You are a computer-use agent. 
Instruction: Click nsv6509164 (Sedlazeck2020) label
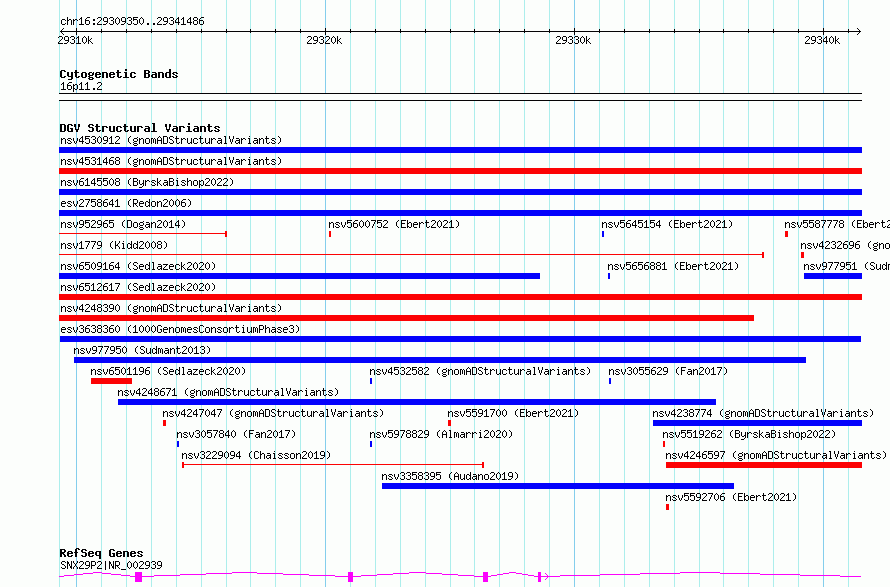tap(138, 266)
